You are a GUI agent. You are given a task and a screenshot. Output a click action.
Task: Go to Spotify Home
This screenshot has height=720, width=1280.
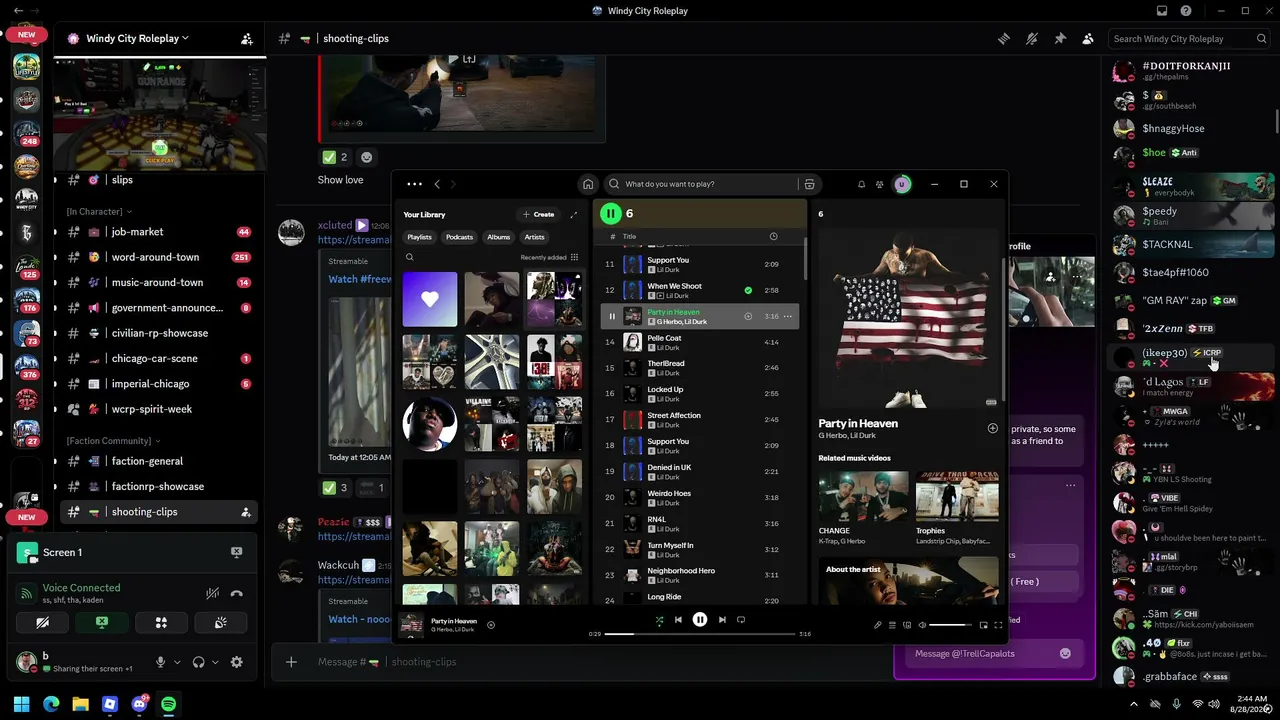[588, 184]
